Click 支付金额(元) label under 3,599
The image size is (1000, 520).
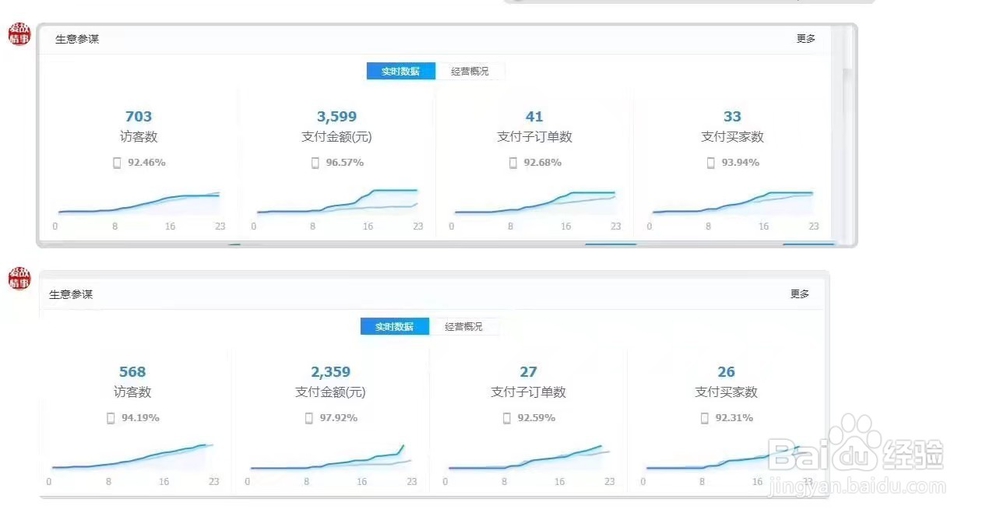[337, 137]
